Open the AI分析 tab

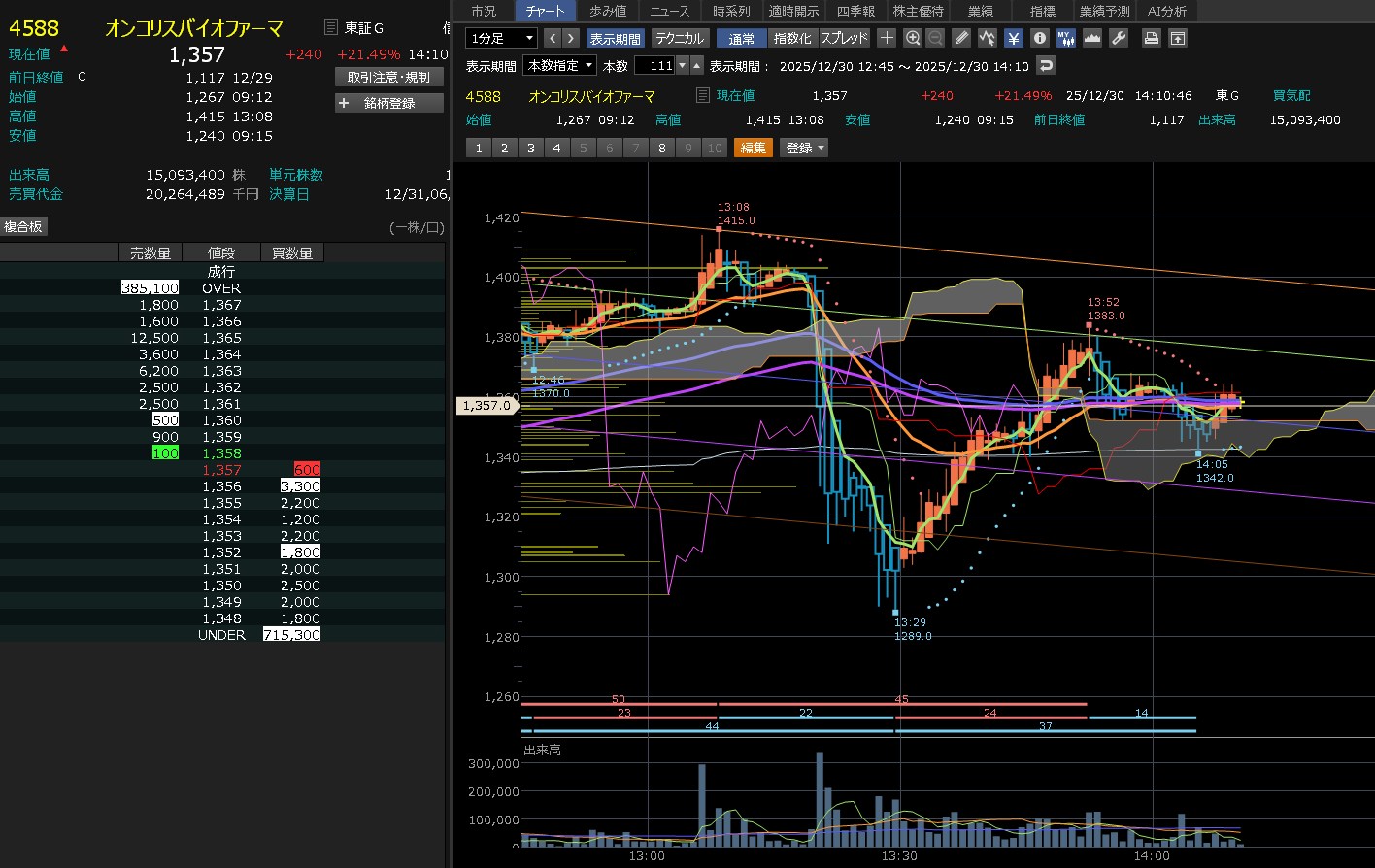(x=1166, y=11)
